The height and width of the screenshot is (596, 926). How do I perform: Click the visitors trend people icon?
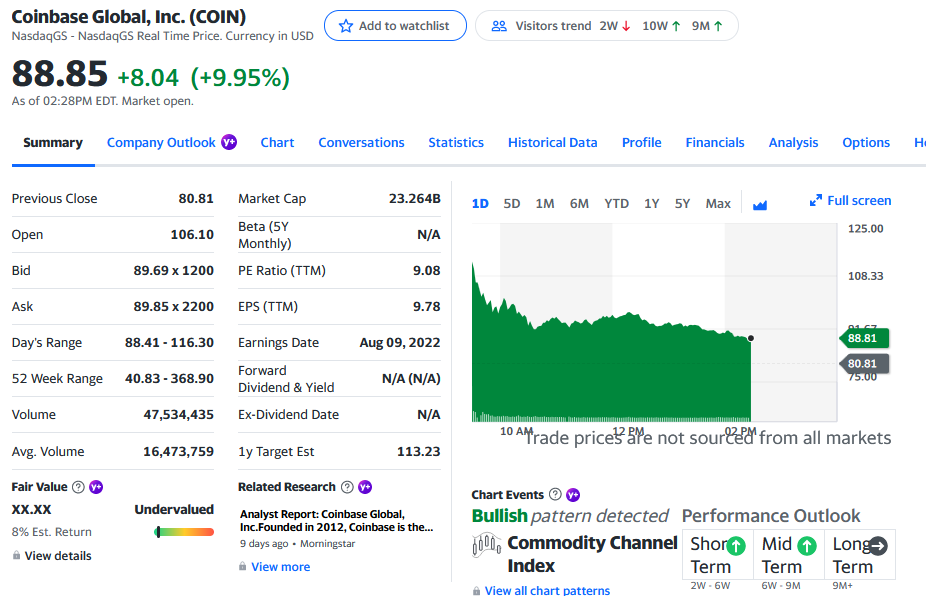499,26
